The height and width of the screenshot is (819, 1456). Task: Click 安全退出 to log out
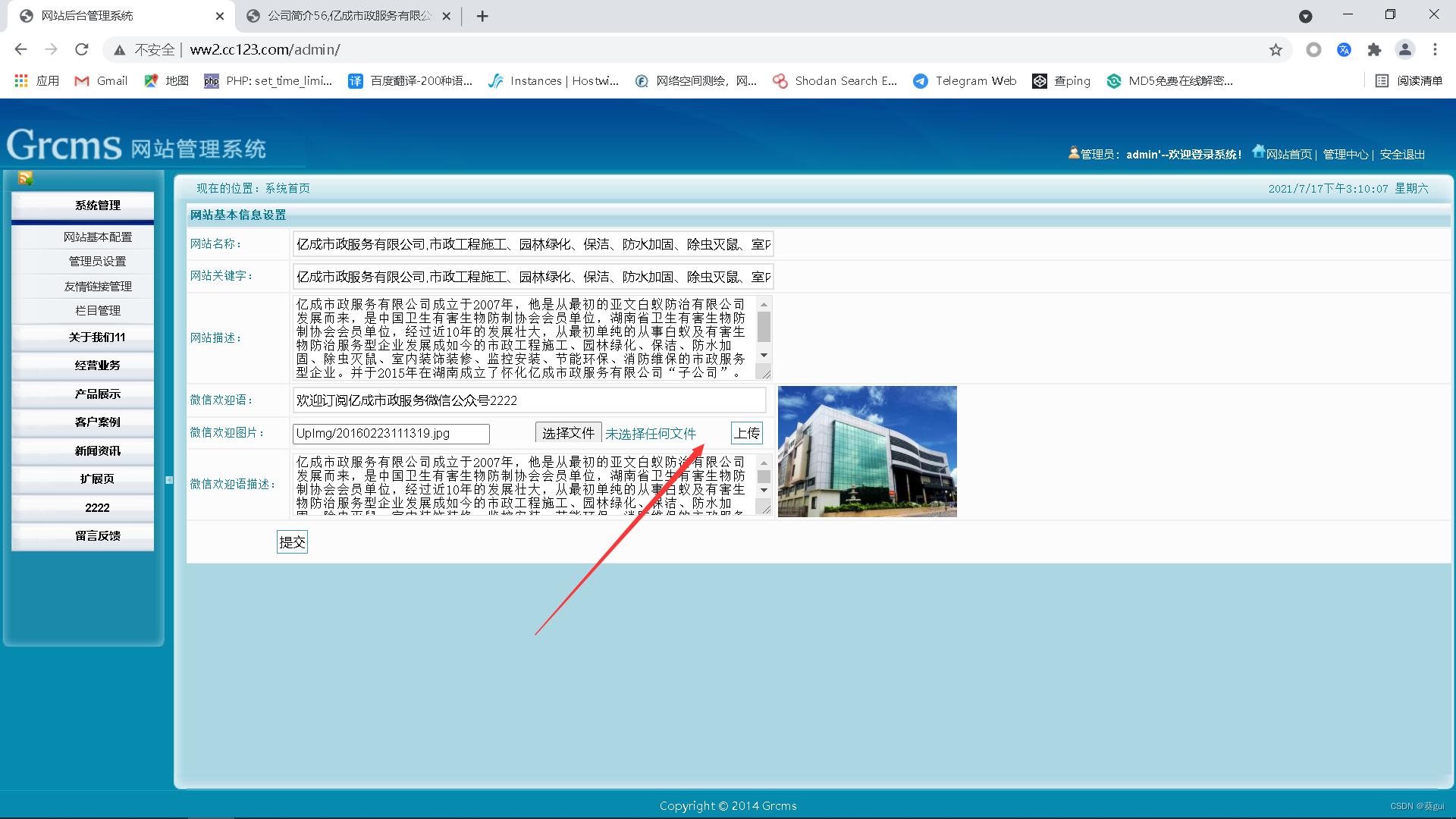pos(1402,154)
